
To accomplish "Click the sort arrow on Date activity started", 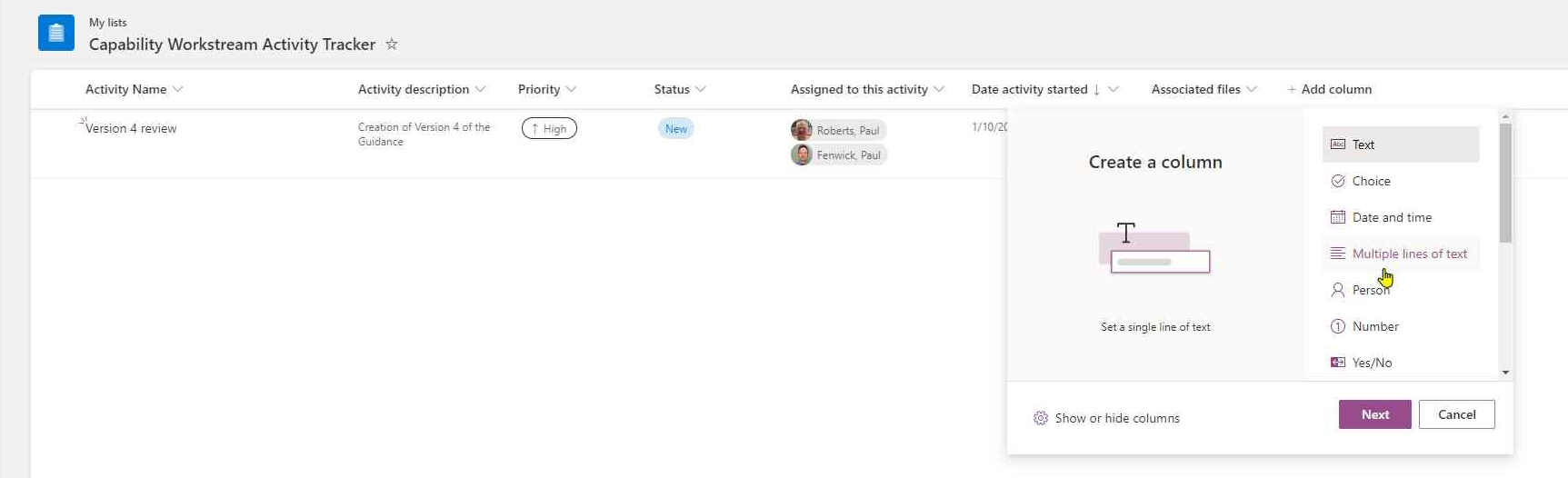I will coord(1096,89).
